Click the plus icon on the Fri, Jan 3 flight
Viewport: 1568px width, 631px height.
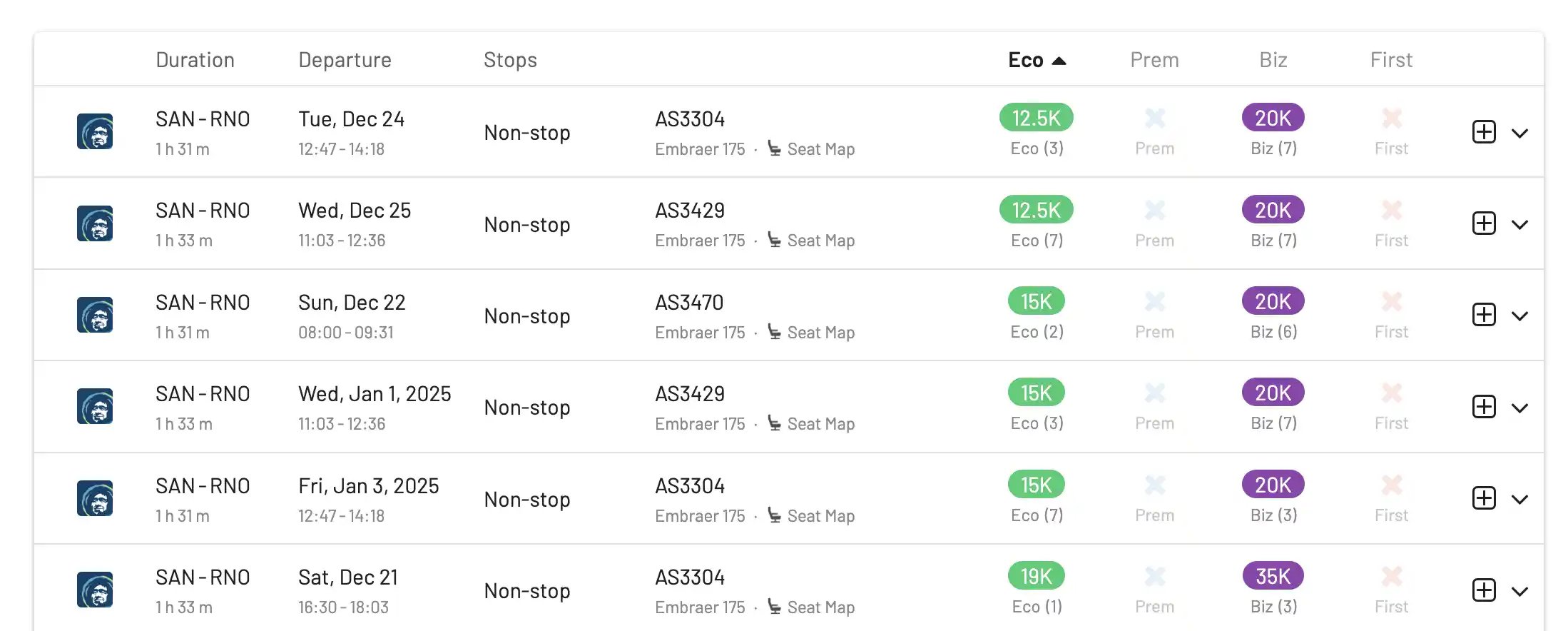tap(1484, 498)
